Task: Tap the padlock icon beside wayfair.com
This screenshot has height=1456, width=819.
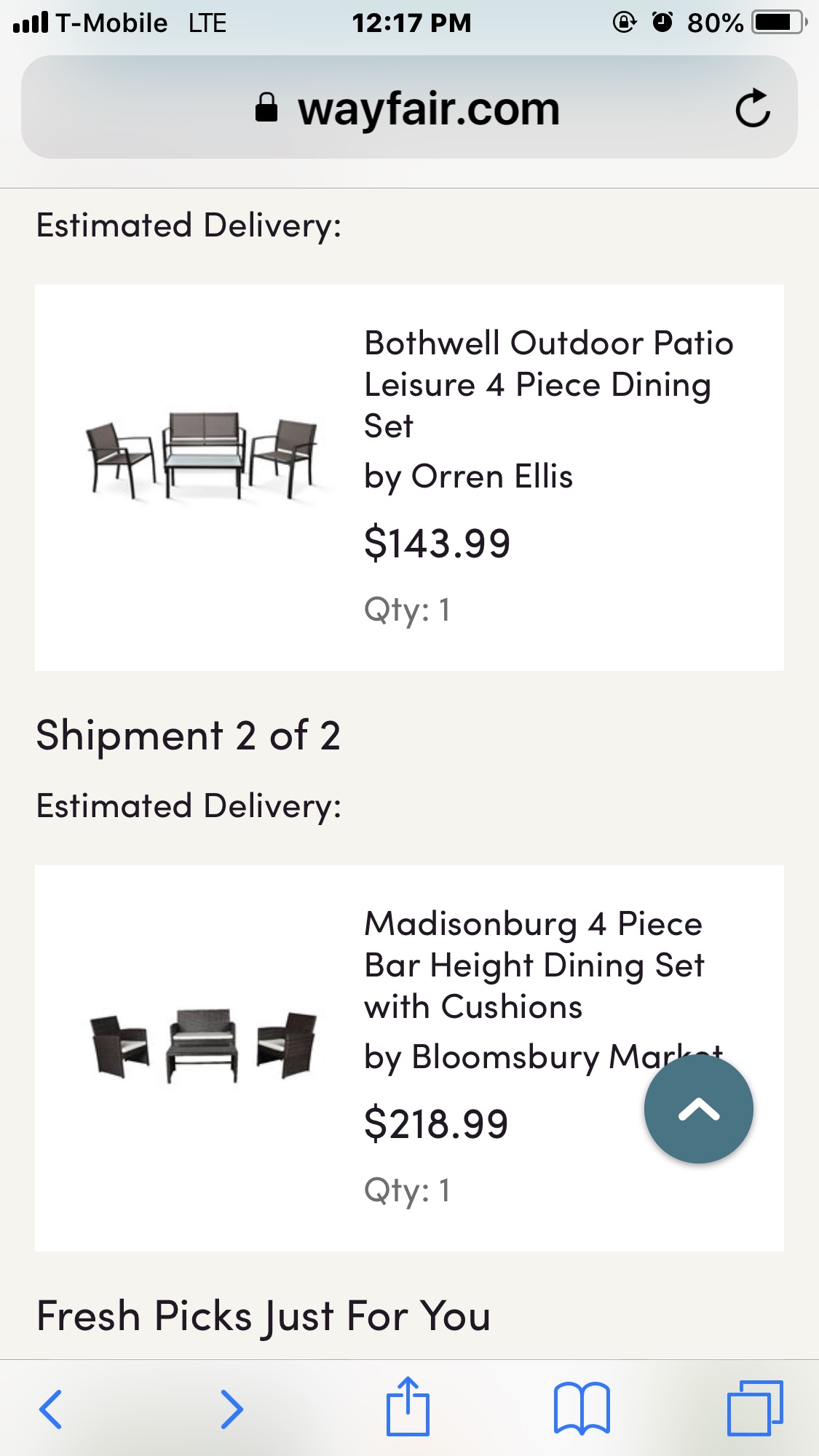Action: tap(266, 108)
